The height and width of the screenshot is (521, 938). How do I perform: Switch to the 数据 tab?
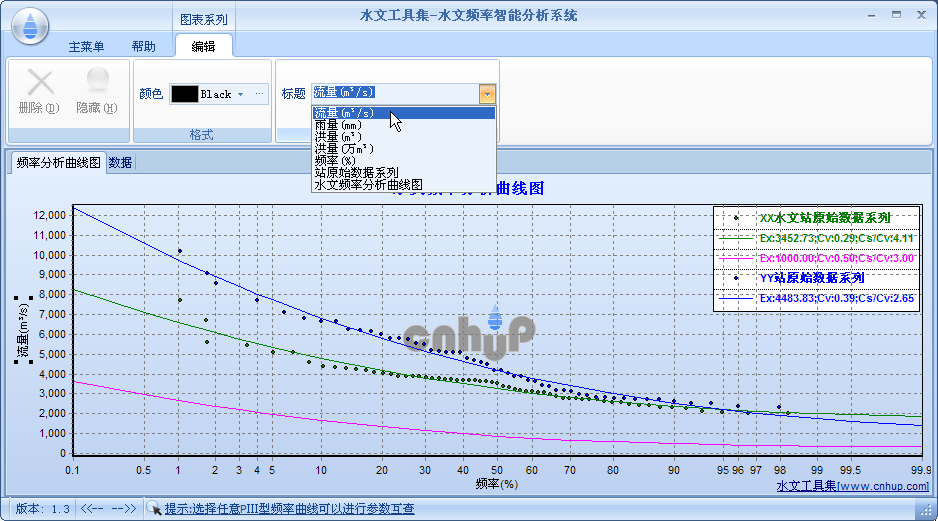click(120, 163)
